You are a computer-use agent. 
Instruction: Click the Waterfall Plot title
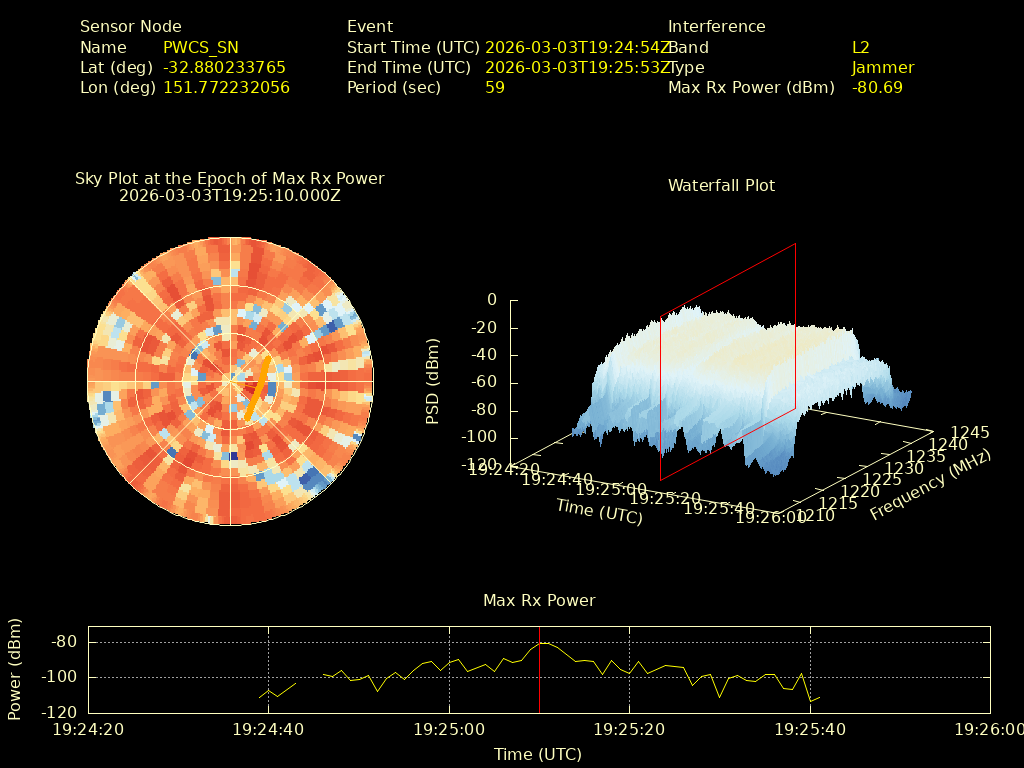click(x=721, y=185)
